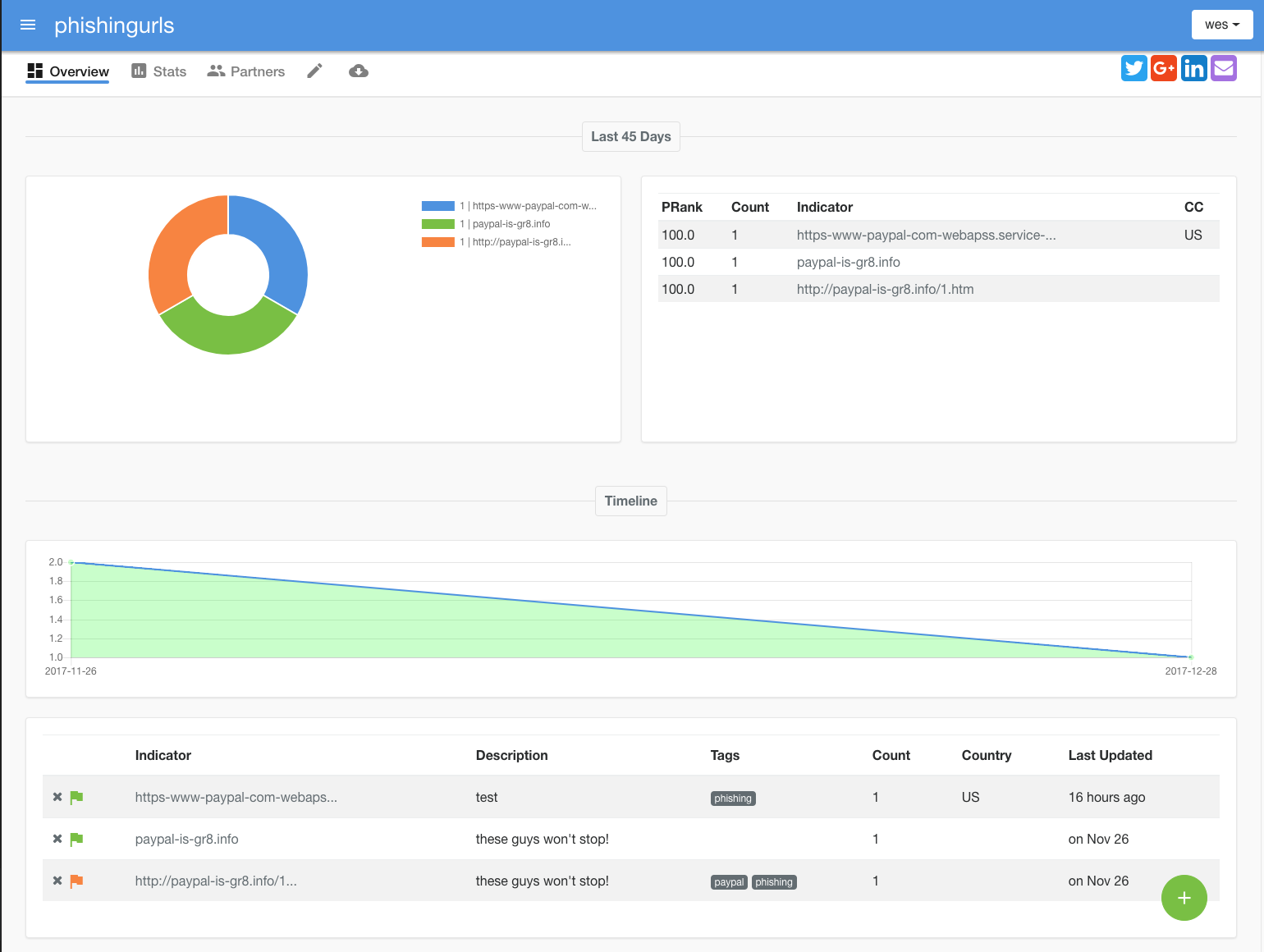The width and height of the screenshot is (1264, 952).
Task: Click the 16 hours ago cell
Action: (1106, 797)
